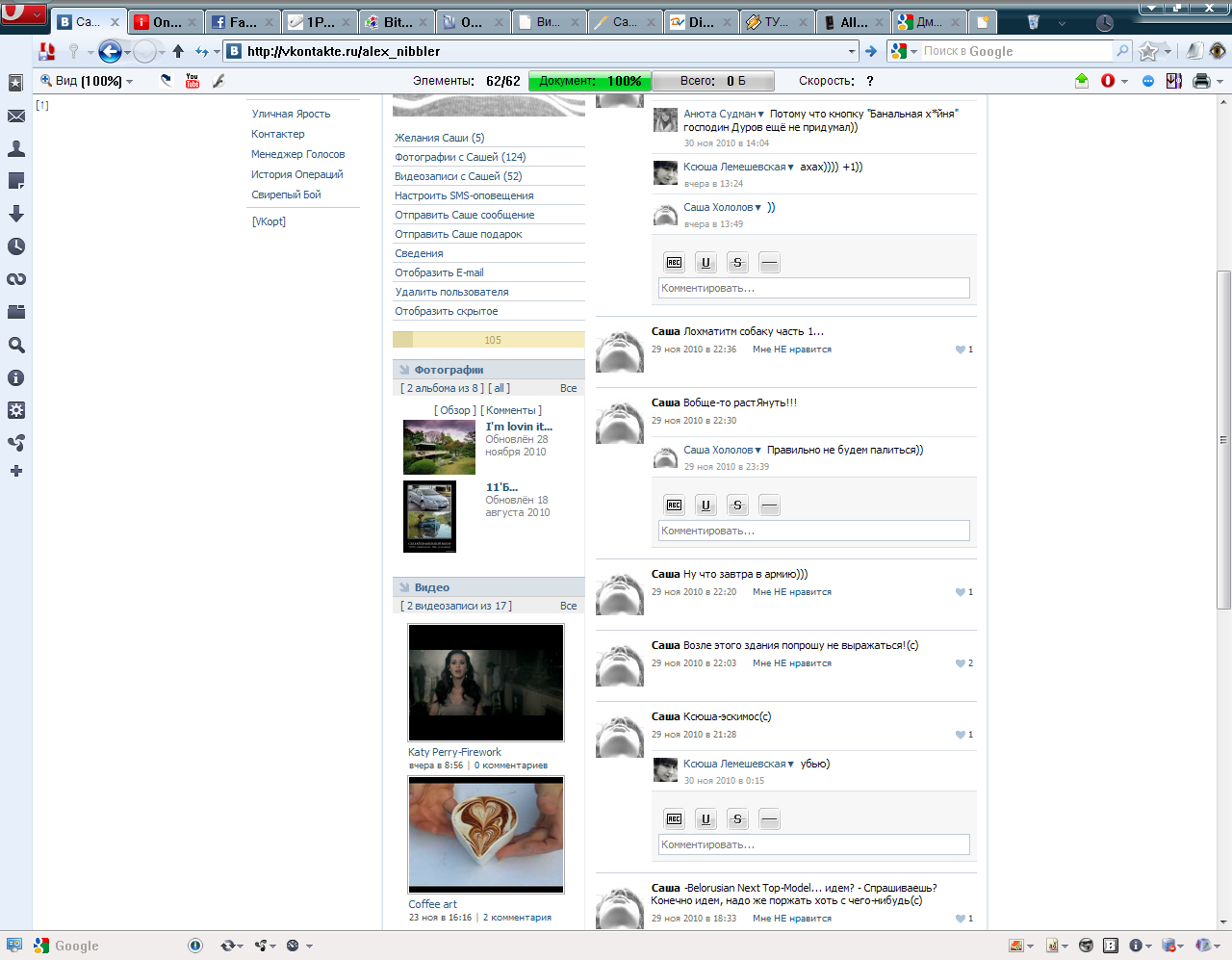Open the Widgets panel gear icon

pyautogui.click(x=16, y=410)
